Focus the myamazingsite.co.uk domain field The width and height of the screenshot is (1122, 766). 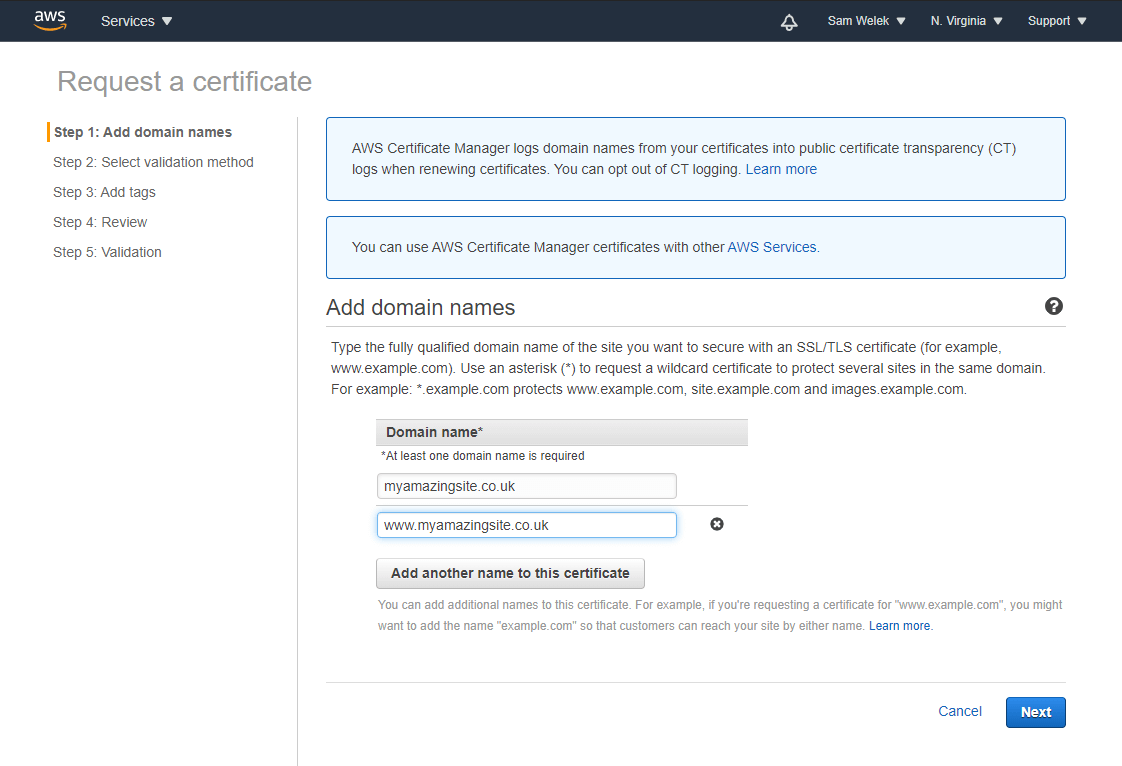point(527,486)
